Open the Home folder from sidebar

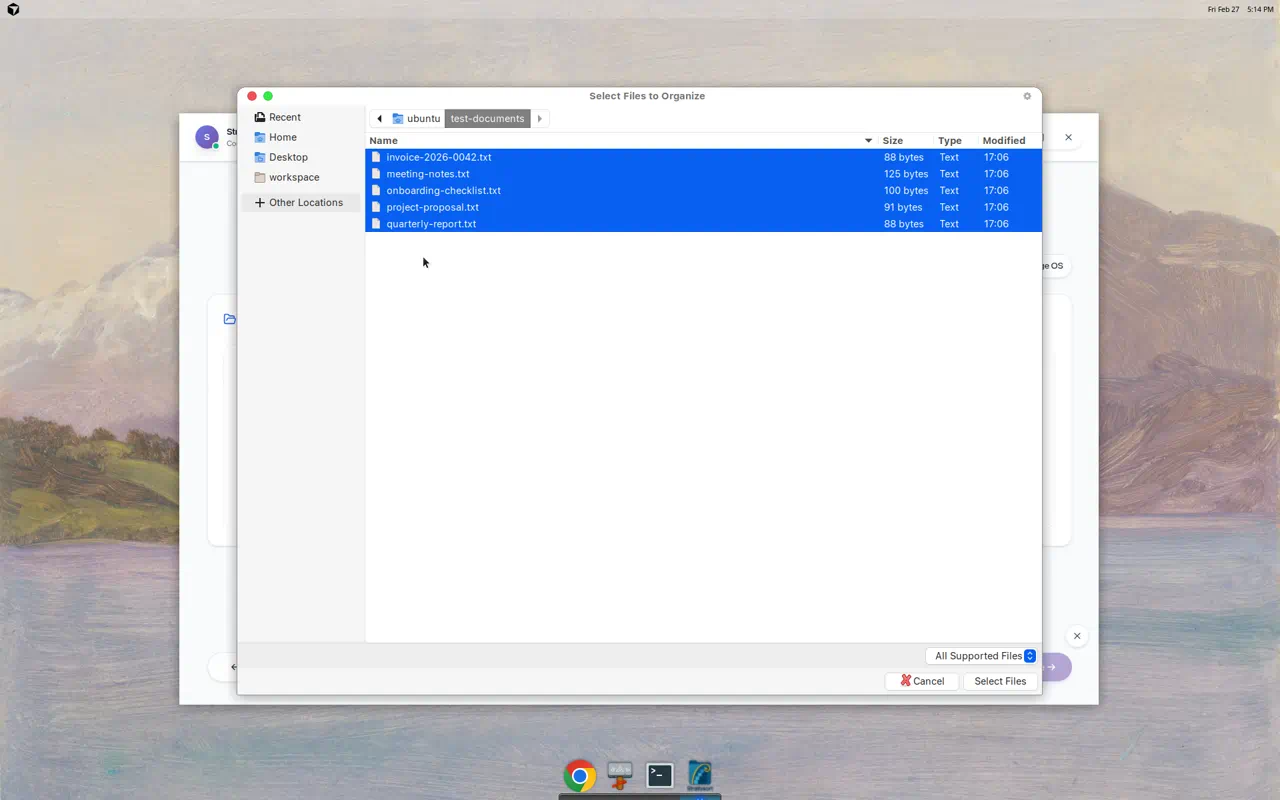point(282,137)
